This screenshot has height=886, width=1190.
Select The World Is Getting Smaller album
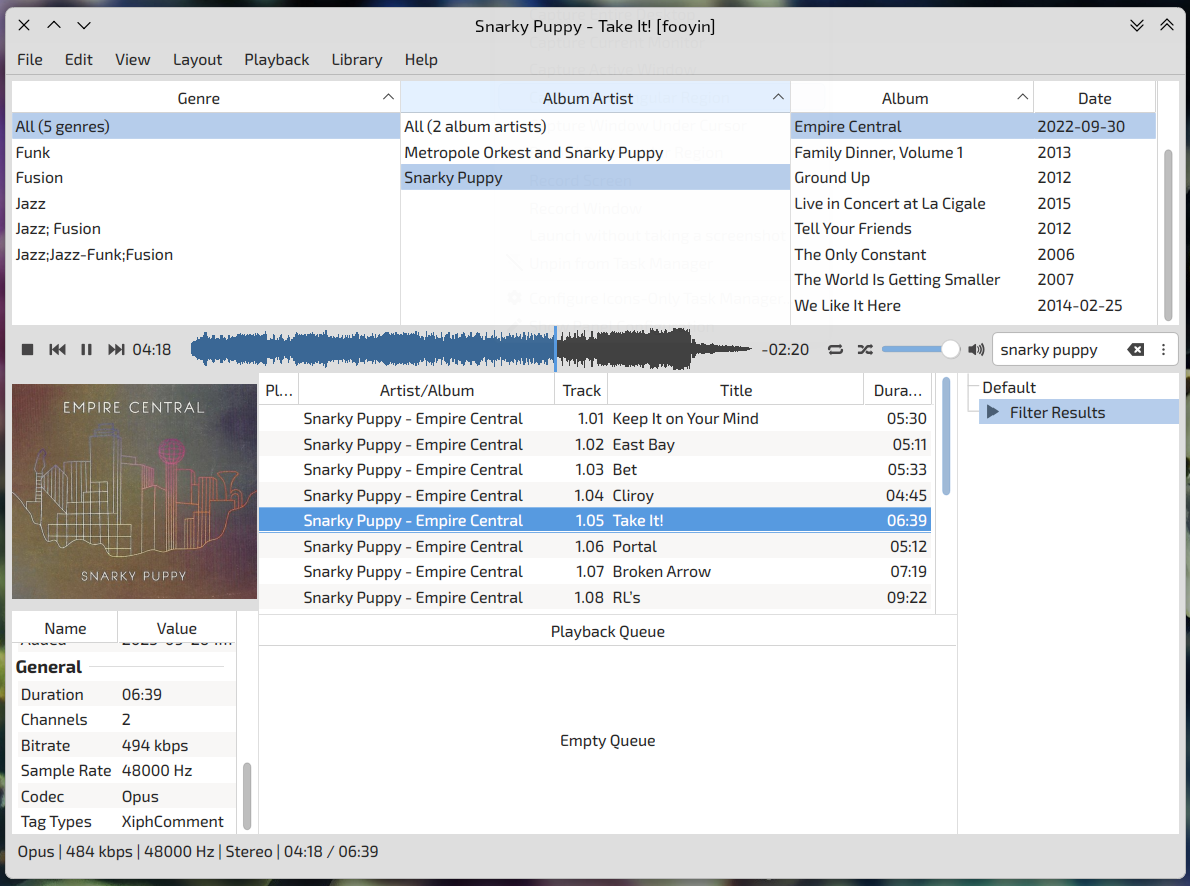(973, 279)
